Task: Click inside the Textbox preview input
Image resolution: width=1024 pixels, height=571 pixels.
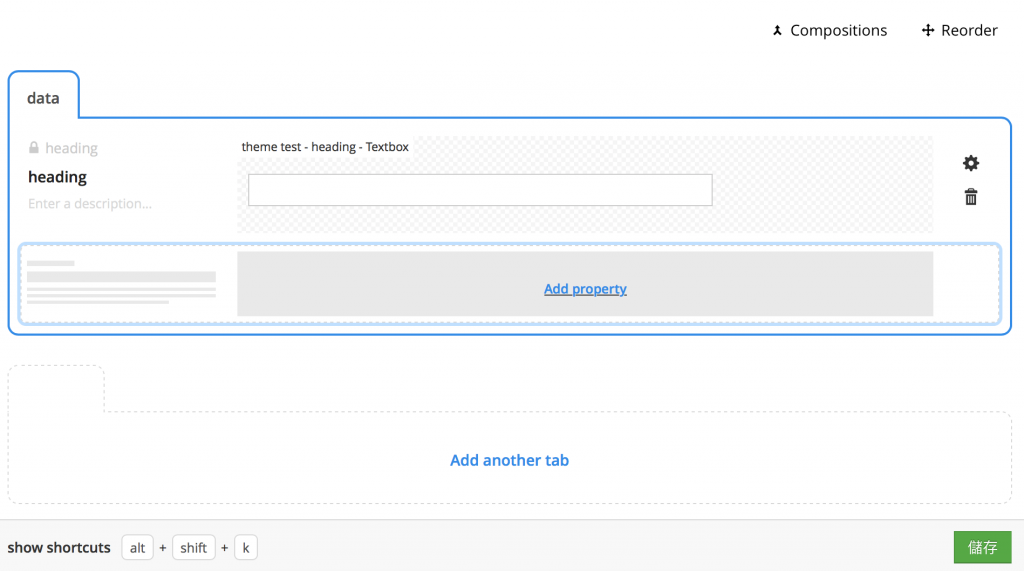Action: [480, 190]
